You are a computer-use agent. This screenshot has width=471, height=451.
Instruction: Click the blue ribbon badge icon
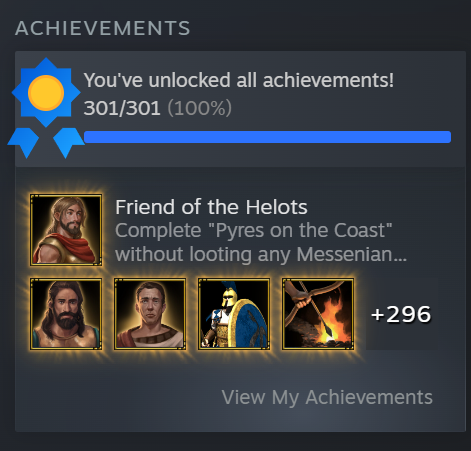pyautogui.click(x=46, y=108)
